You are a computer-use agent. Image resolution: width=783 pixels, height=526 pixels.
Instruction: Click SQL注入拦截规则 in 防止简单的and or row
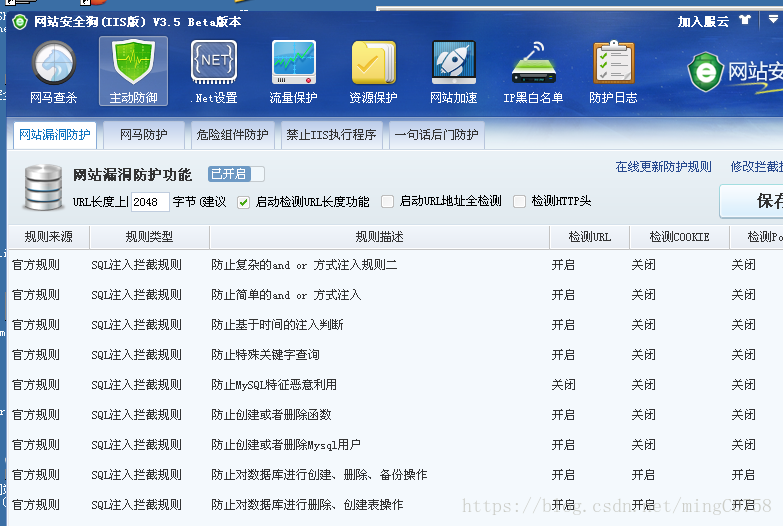[x=136, y=295]
